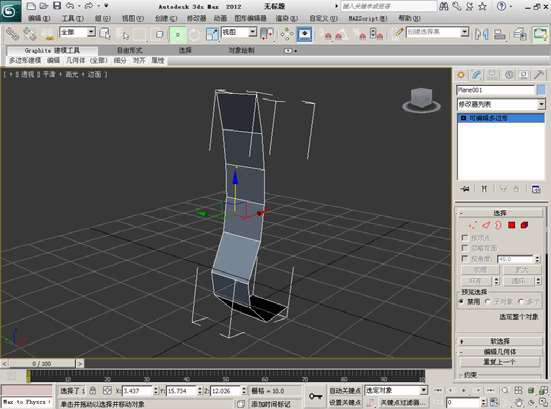Screen dimensions: 551x409
Task: Click the ViewCube in the viewport
Action: click(x=421, y=100)
